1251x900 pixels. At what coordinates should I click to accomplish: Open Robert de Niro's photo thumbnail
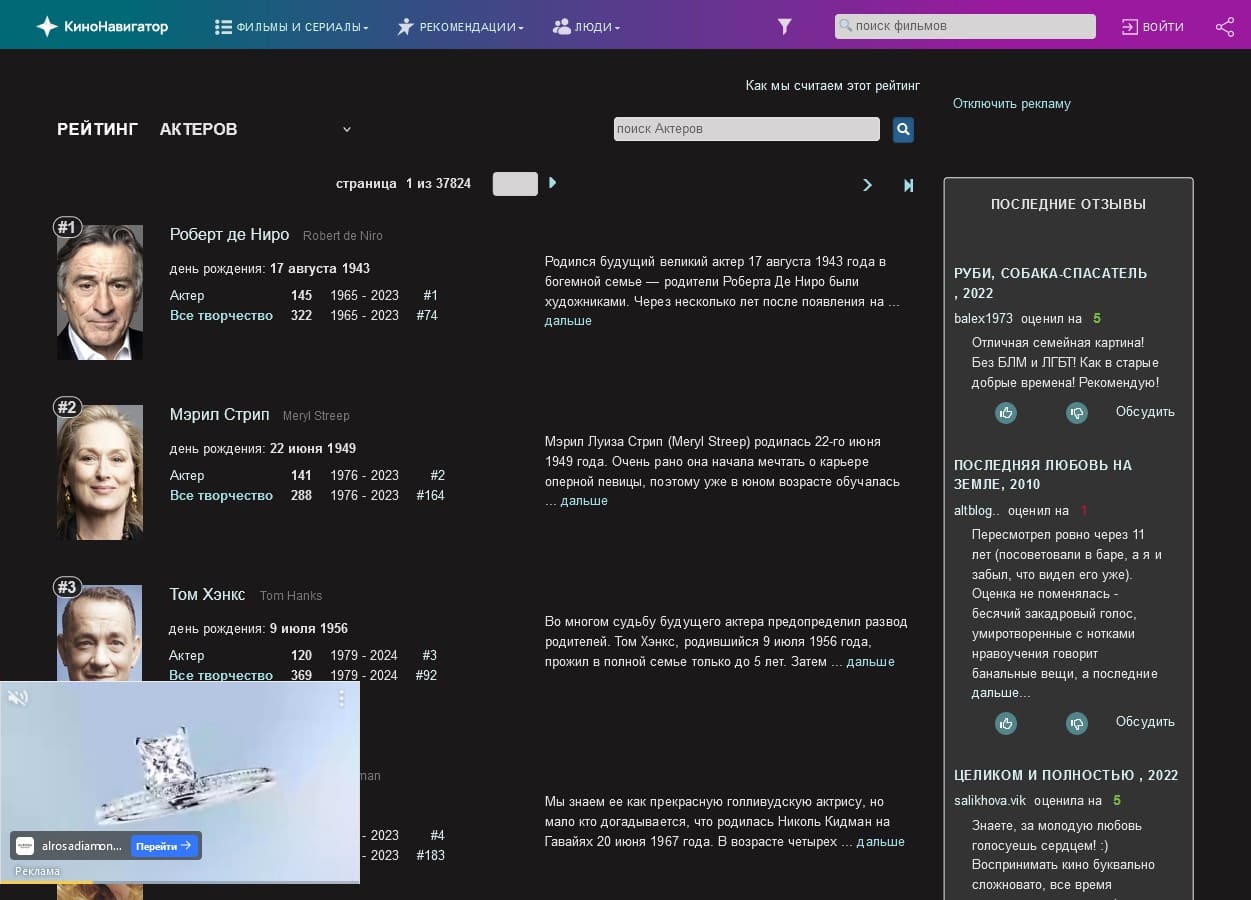(x=100, y=292)
